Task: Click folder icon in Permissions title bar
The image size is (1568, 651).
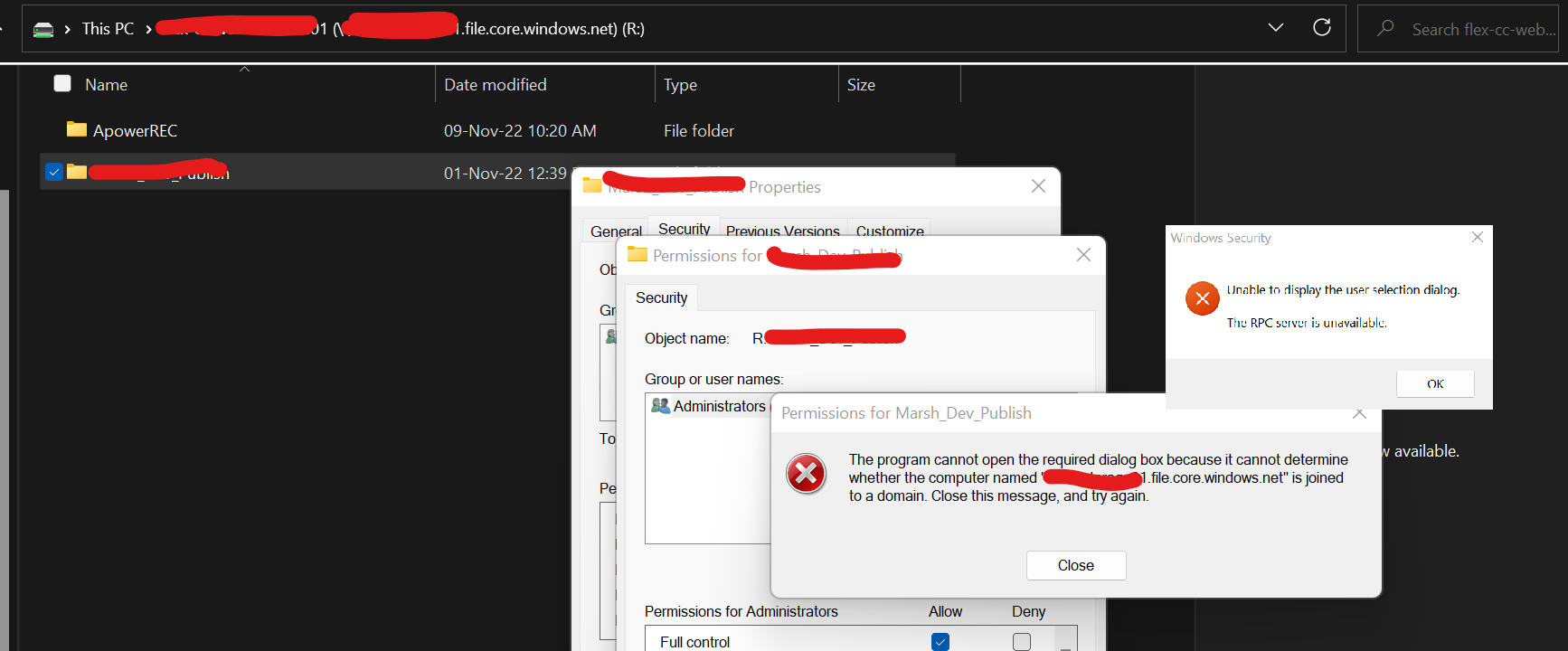Action: (x=638, y=254)
